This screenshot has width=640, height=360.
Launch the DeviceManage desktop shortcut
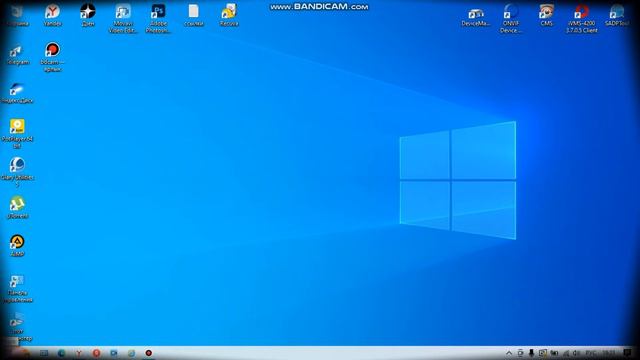point(476,17)
